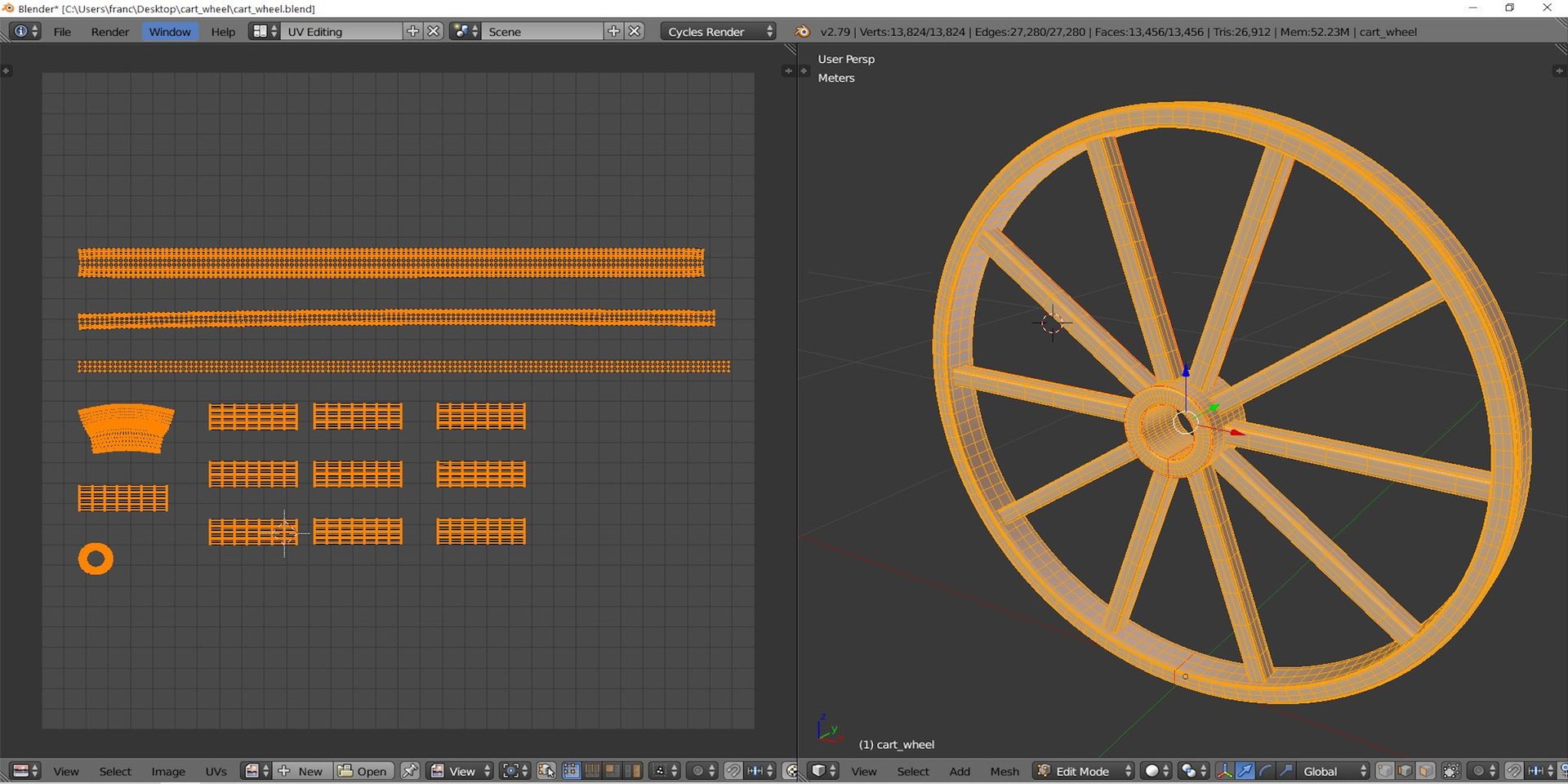Select UV island selection mode

[633, 771]
